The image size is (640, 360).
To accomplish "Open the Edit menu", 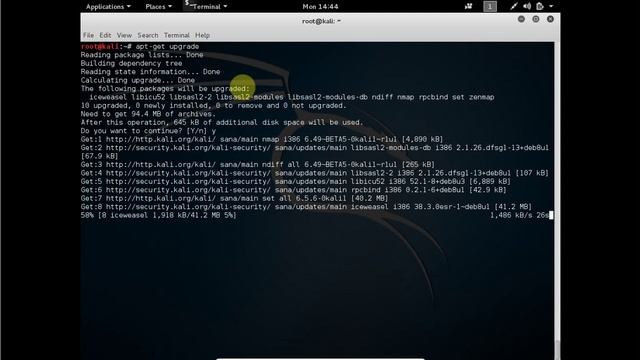I will click(x=105, y=36).
